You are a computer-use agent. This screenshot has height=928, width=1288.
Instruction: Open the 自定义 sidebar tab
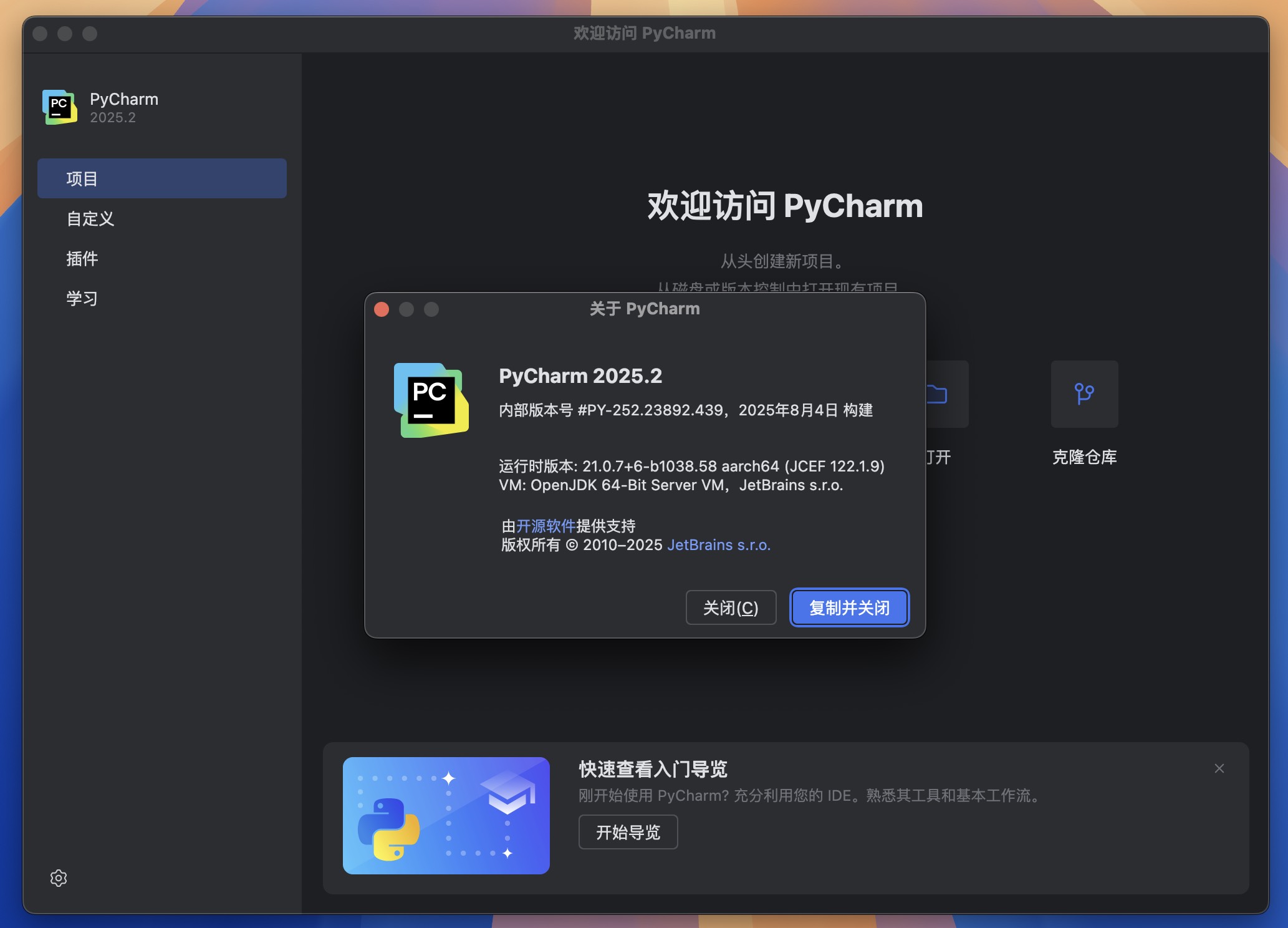point(162,218)
